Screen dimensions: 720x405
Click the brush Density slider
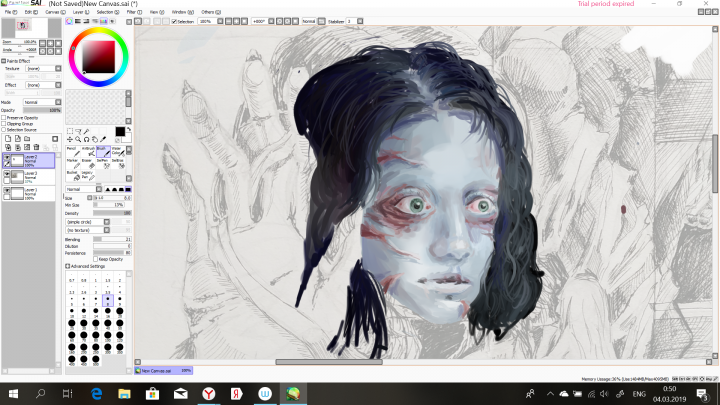[112, 213]
